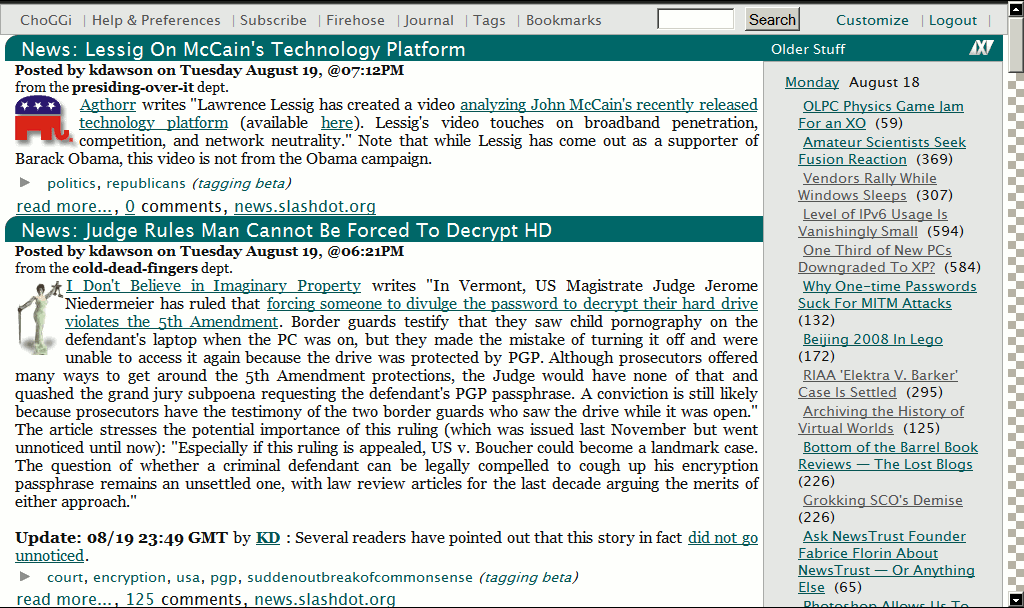
Task: Expand tags arrow next to court tag
Action: 25,576
